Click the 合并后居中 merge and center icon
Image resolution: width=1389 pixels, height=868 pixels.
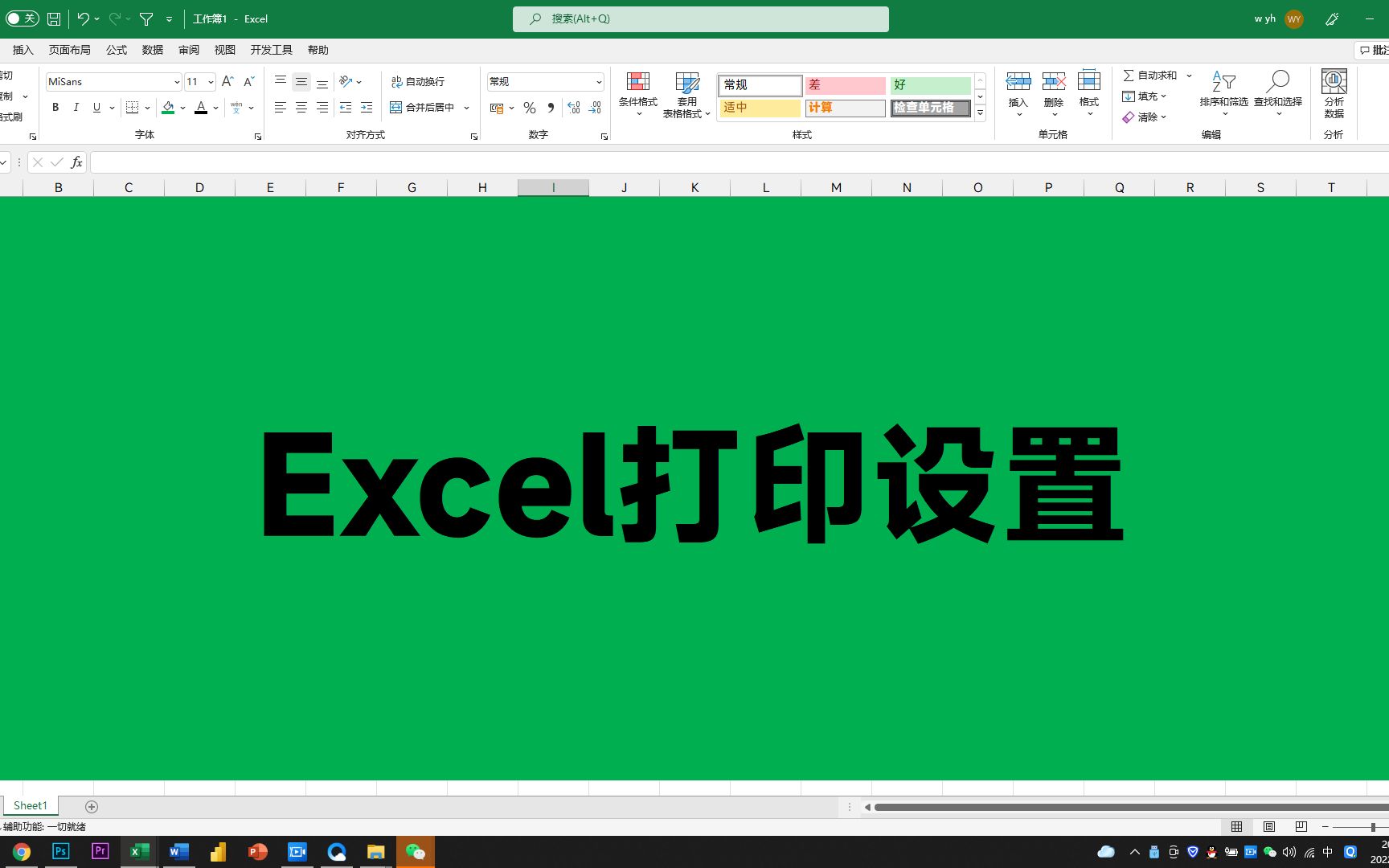424,107
